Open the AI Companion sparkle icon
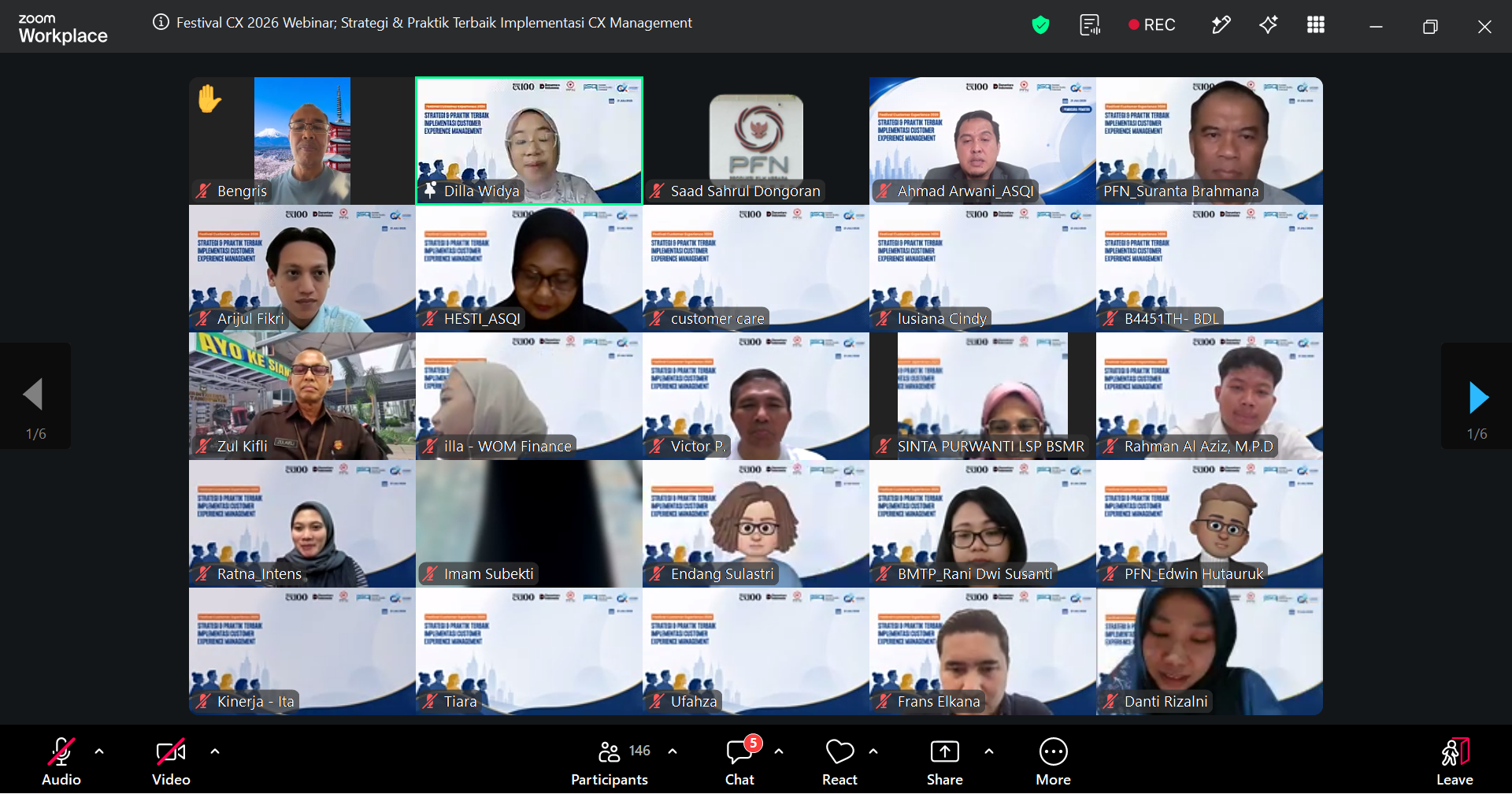1512x794 pixels. pos(1268,25)
